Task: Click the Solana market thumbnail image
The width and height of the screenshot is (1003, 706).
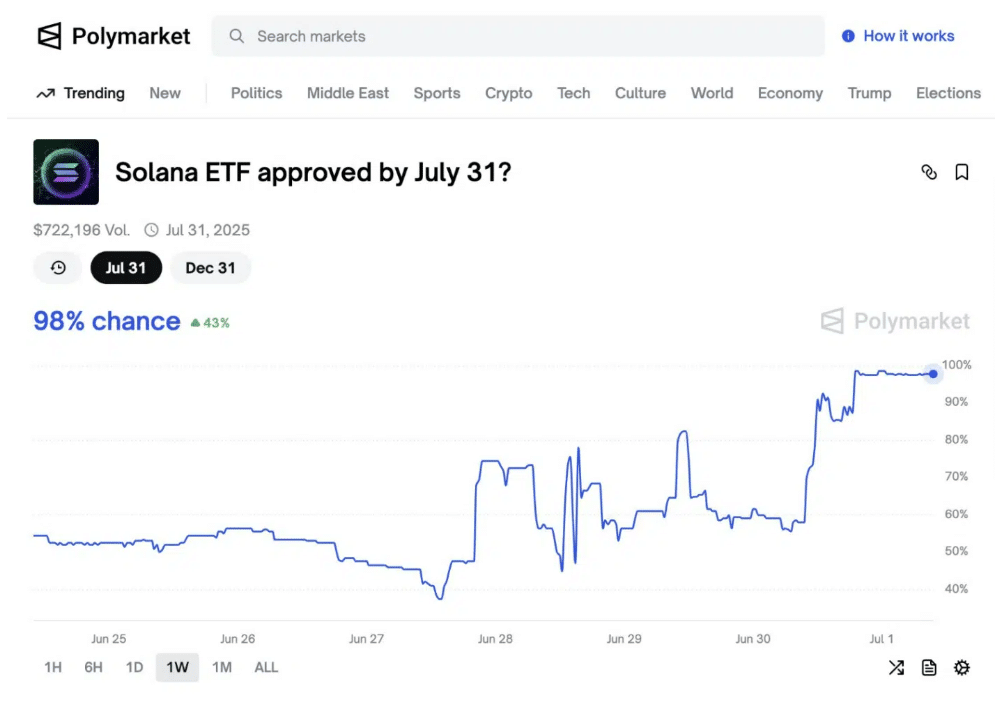Action: (x=66, y=172)
